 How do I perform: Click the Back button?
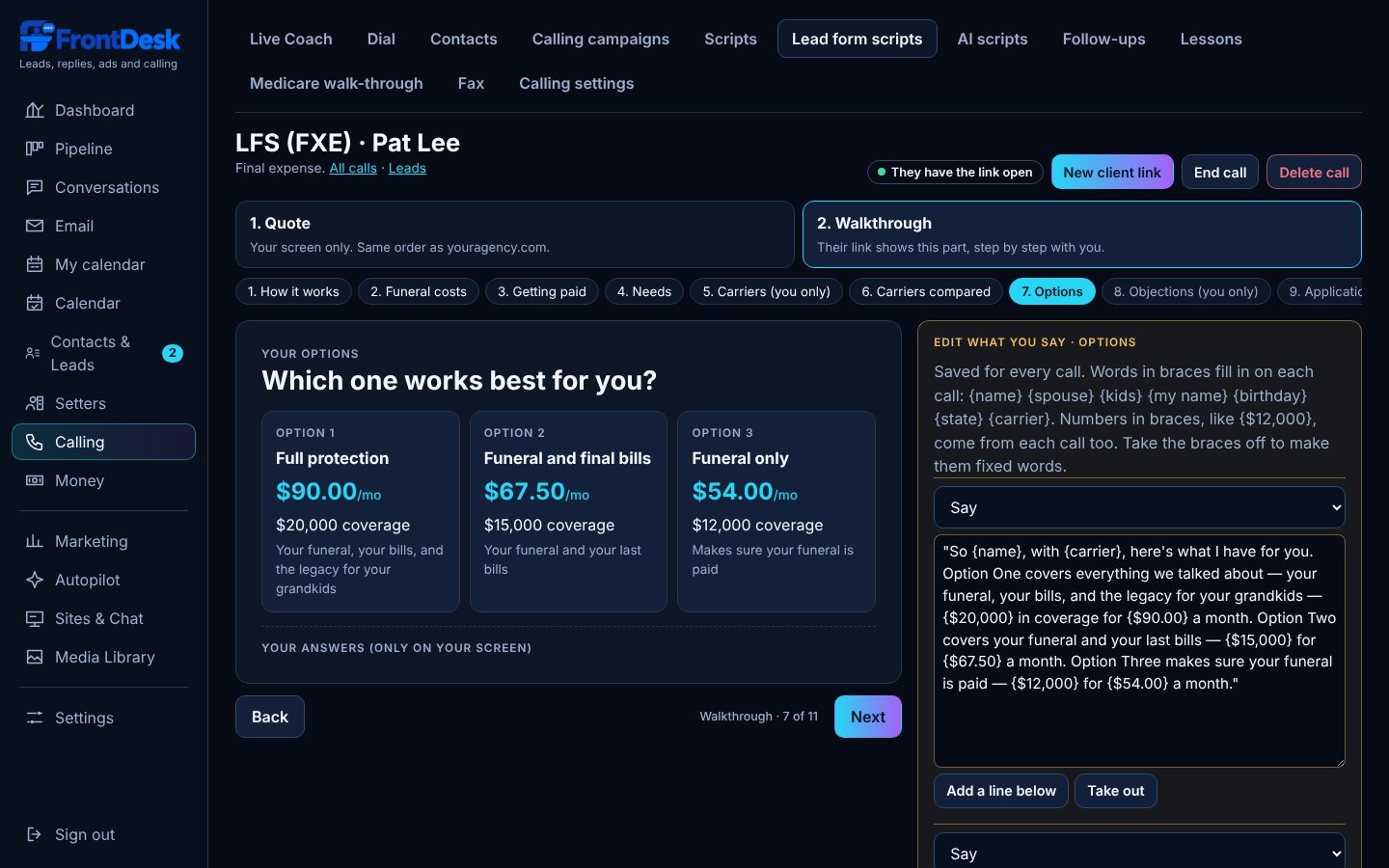click(x=270, y=717)
